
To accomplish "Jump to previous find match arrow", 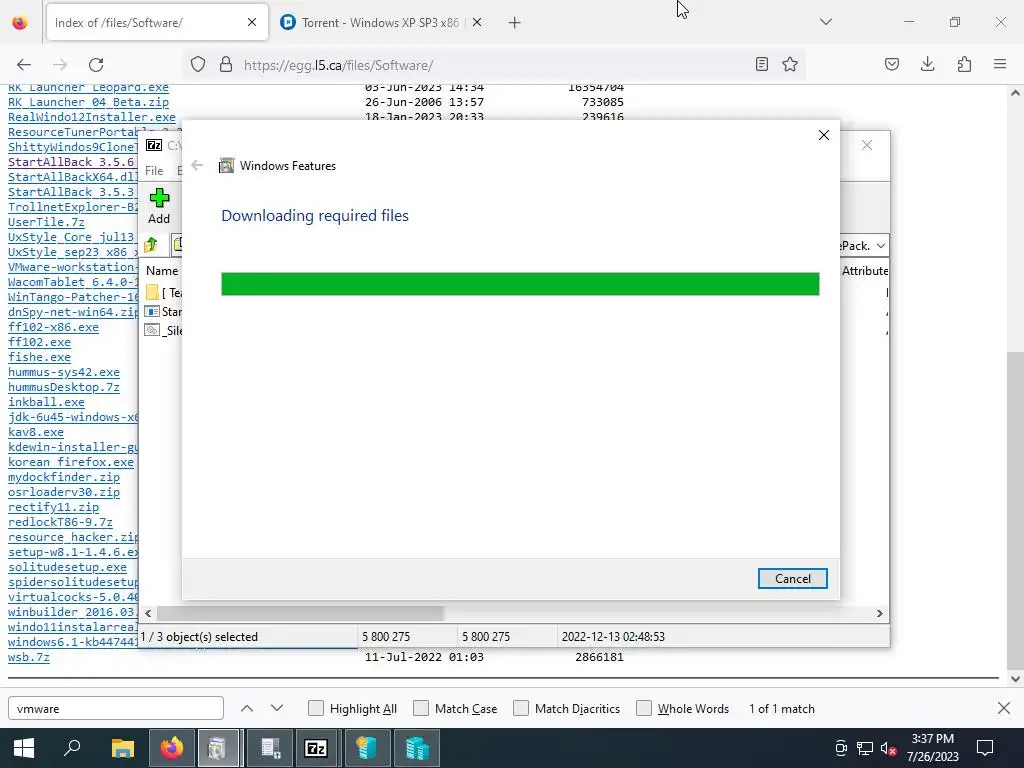I will point(247,708).
